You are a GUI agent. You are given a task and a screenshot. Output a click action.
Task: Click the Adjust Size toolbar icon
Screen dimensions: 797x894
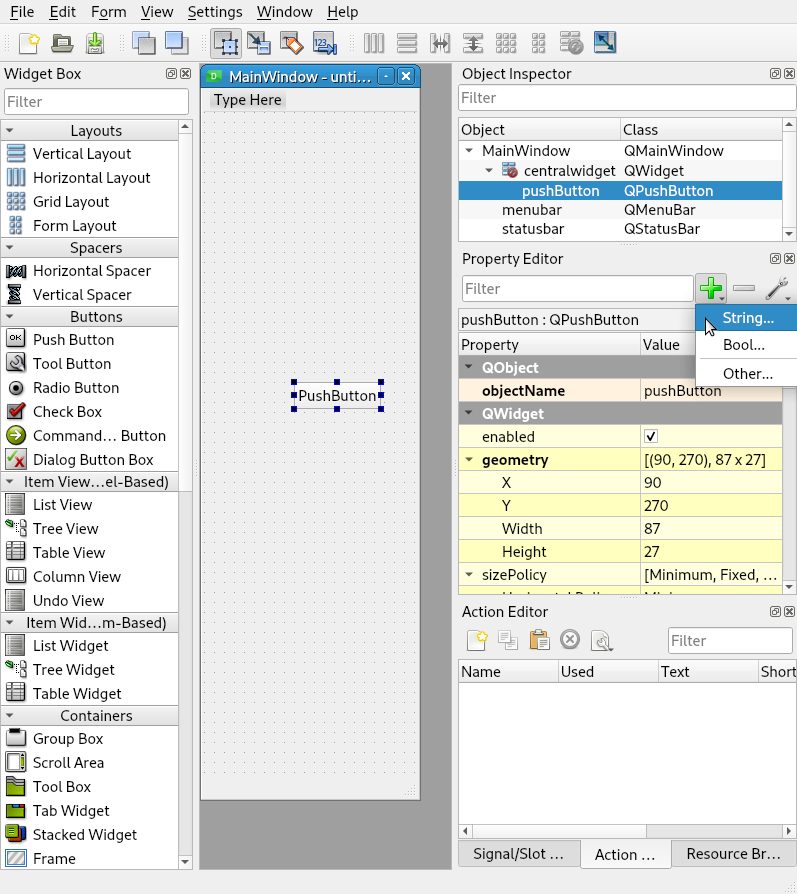[604, 43]
